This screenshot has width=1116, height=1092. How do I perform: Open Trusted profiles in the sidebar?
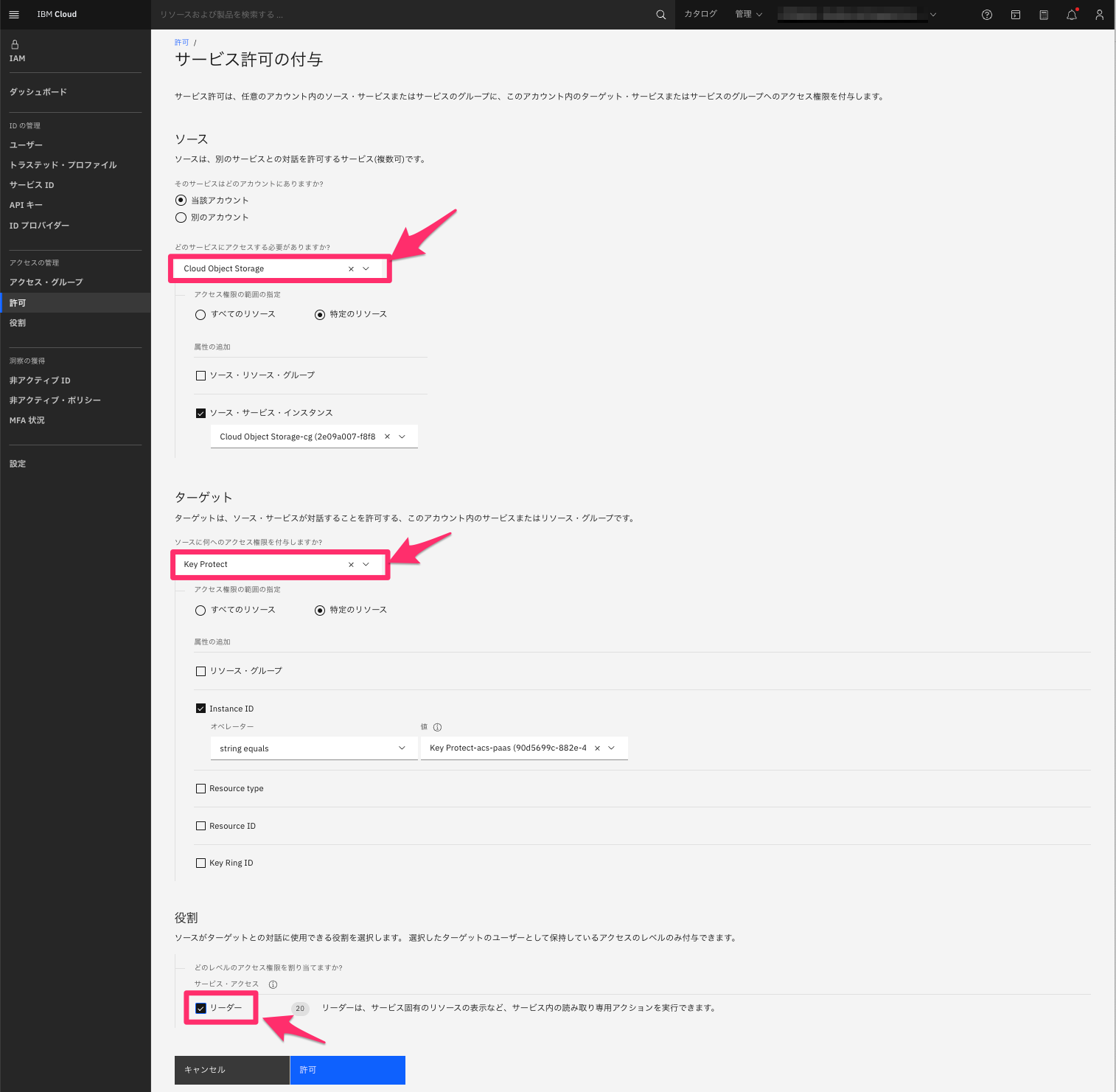click(x=63, y=165)
